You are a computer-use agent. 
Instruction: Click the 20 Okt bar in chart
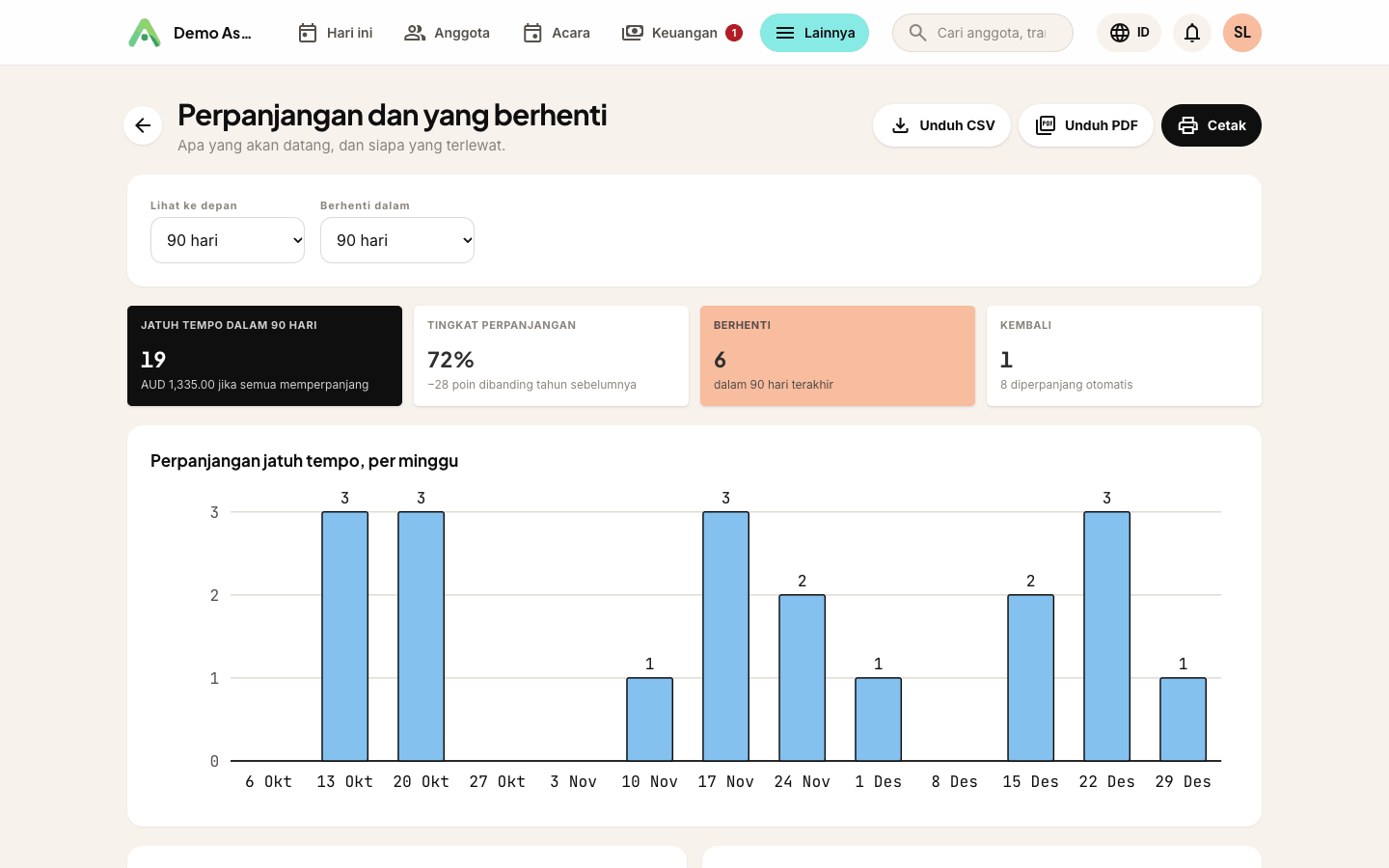tap(421, 637)
